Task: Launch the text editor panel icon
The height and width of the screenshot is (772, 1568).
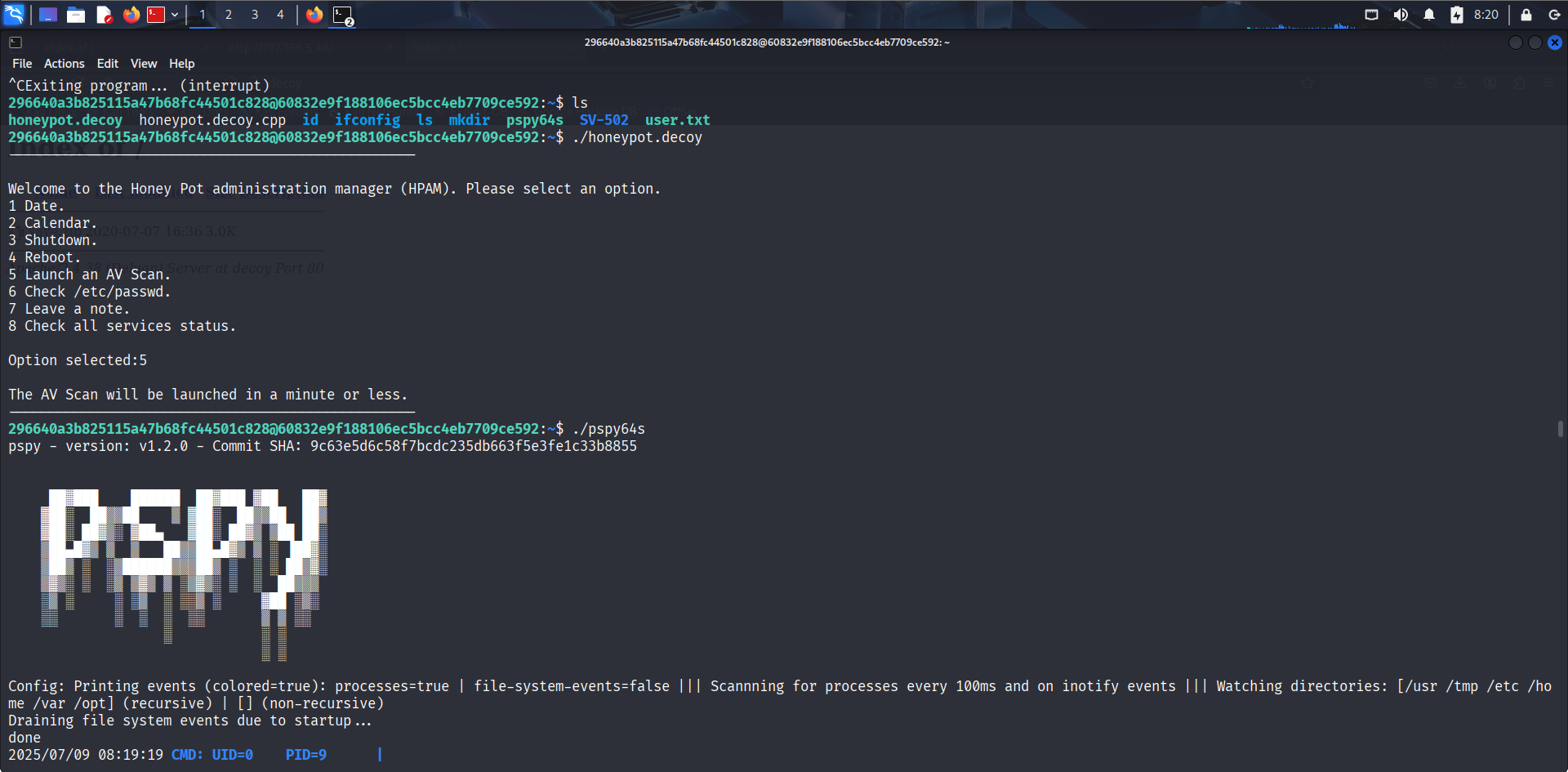Action: [104, 15]
